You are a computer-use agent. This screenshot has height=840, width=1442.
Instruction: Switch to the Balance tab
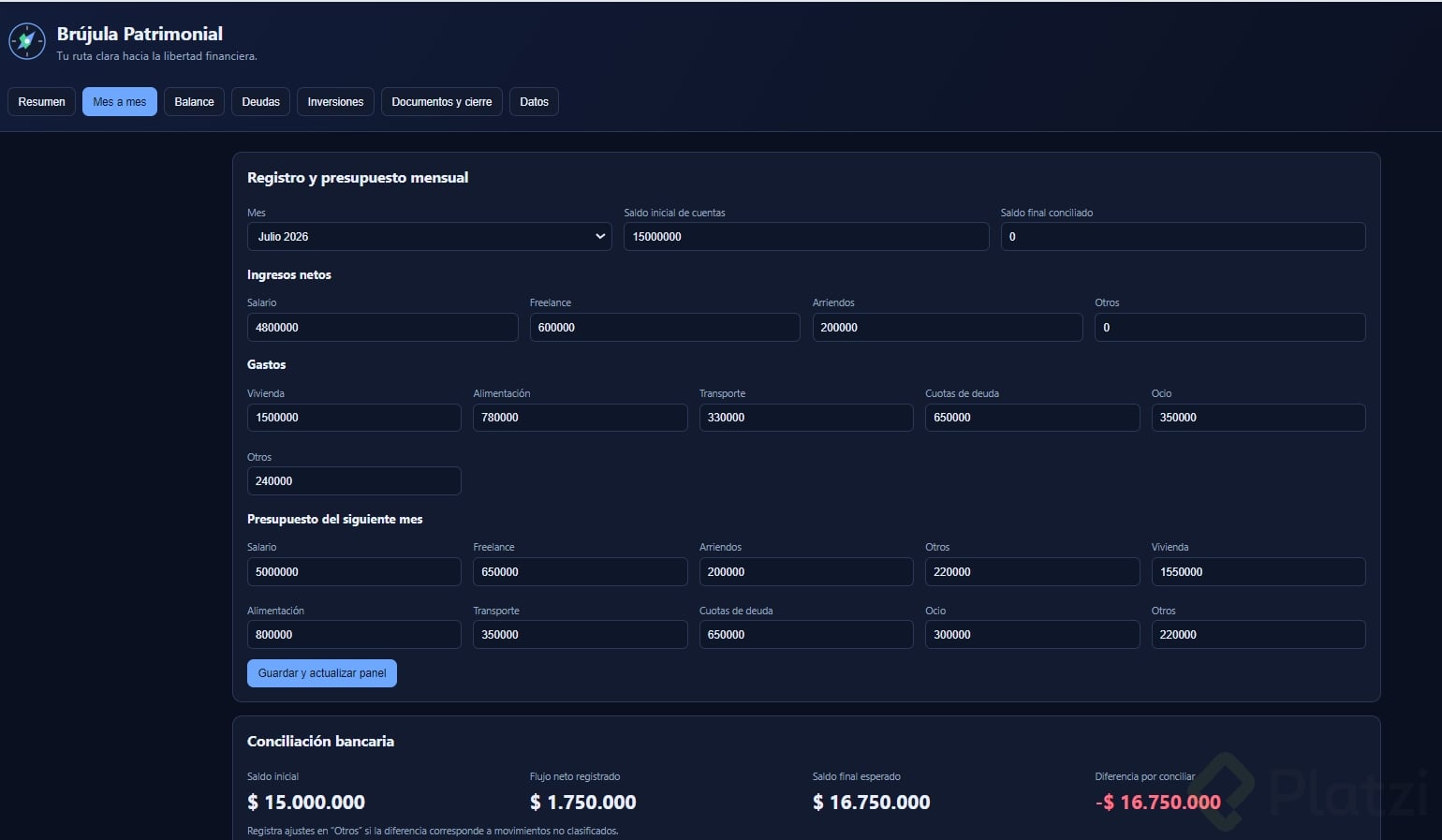pos(194,102)
